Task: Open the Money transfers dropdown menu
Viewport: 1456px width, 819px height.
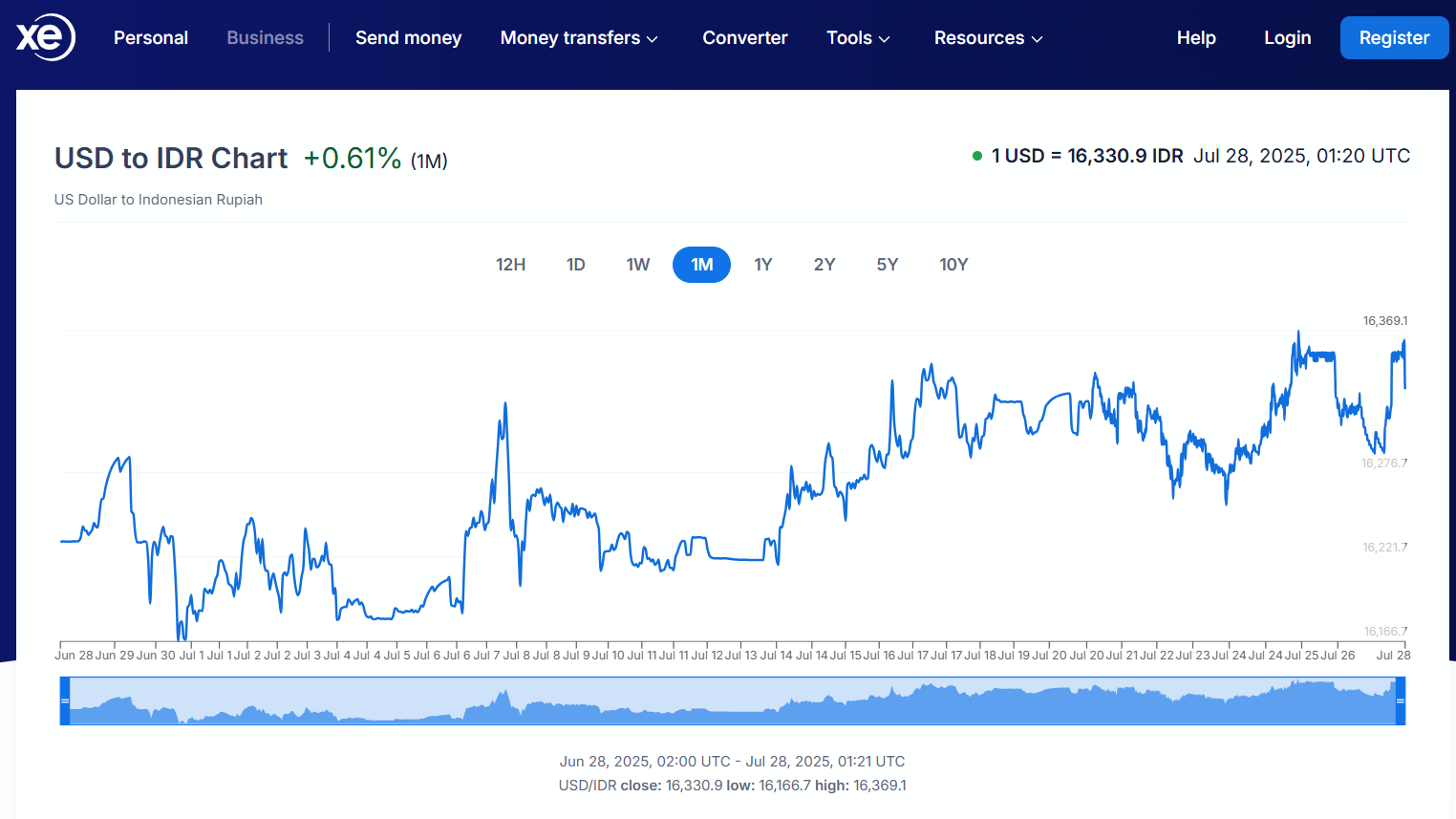Action: coord(579,38)
